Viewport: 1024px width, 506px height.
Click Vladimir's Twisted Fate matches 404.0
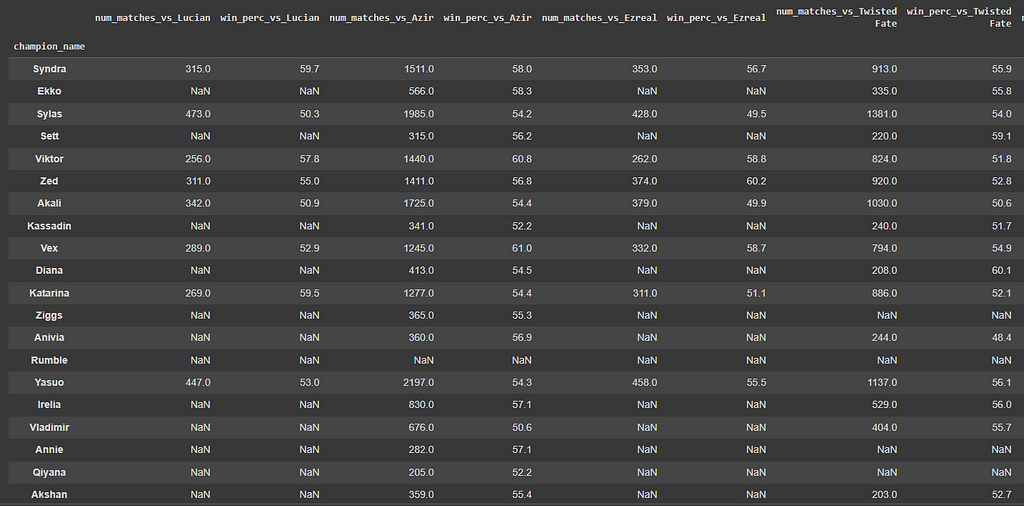(x=884, y=428)
